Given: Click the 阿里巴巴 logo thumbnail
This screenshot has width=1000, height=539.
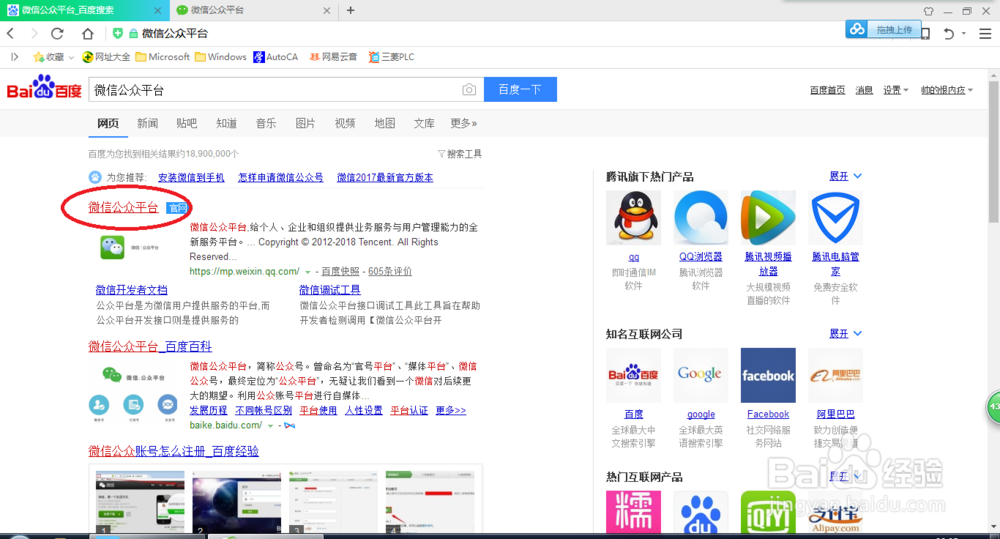Looking at the screenshot, I should (x=835, y=375).
